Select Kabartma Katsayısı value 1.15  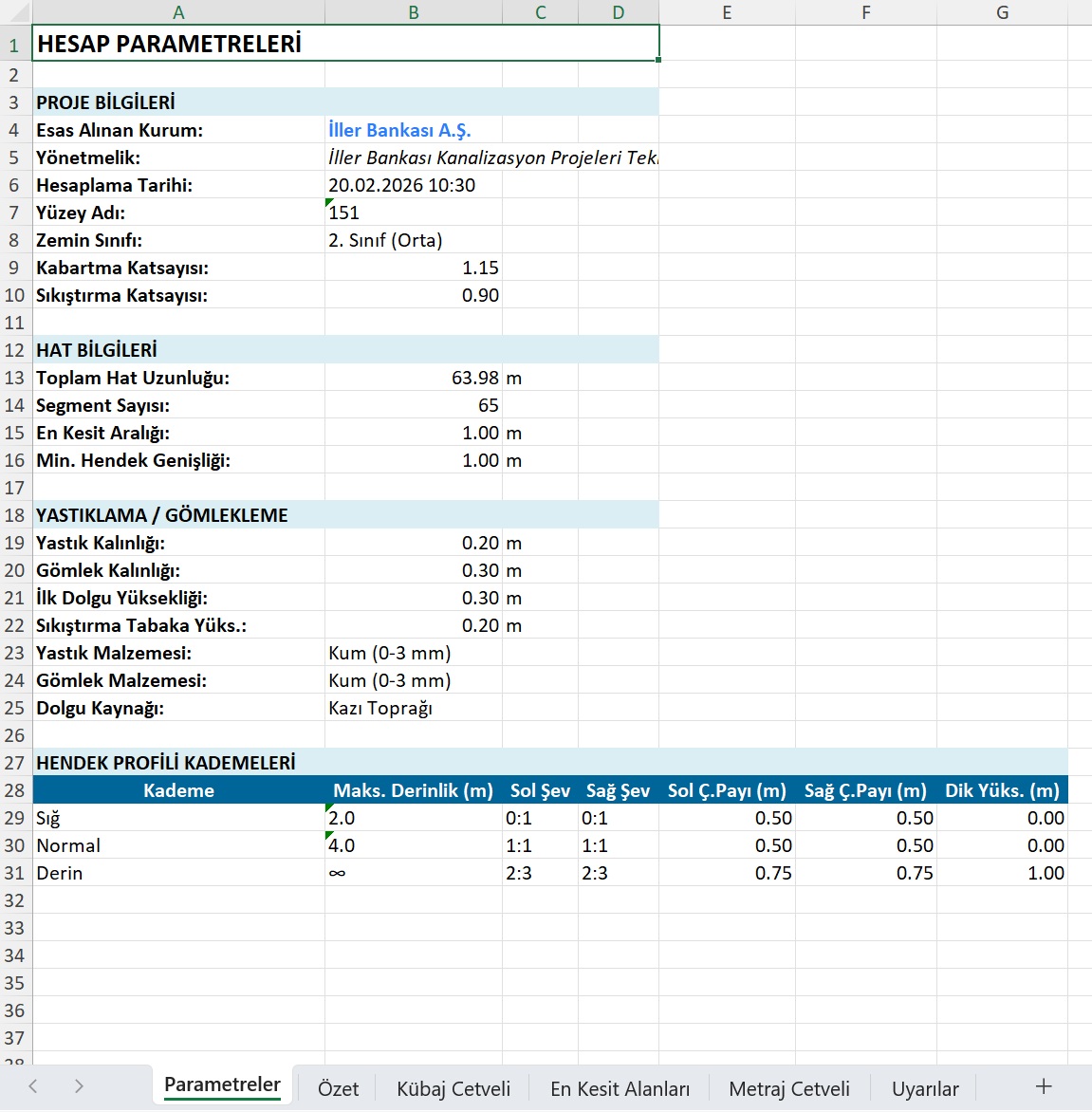414,269
